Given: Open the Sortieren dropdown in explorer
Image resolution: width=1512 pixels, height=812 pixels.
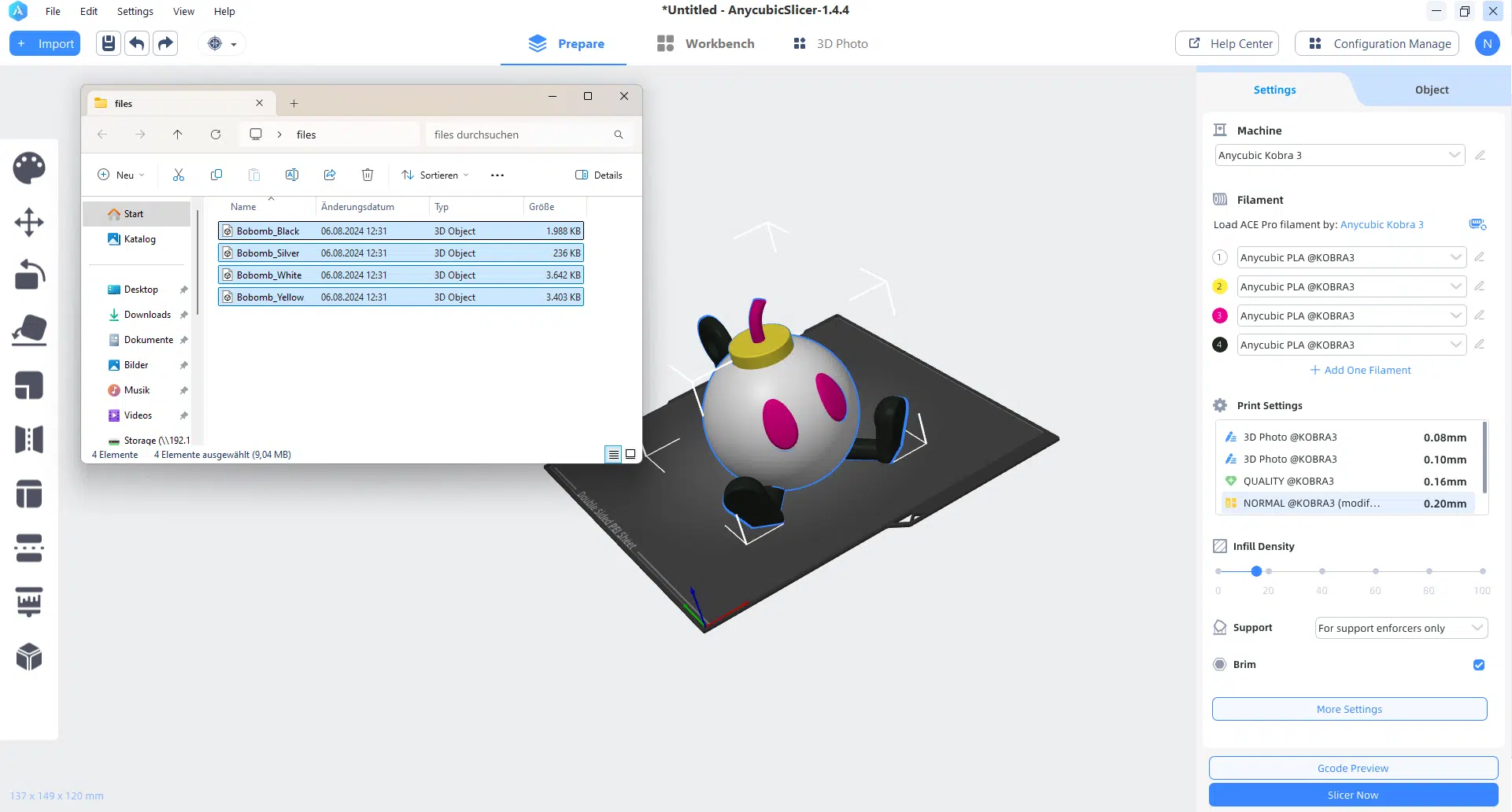Looking at the screenshot, I should (x=435, y=175).
